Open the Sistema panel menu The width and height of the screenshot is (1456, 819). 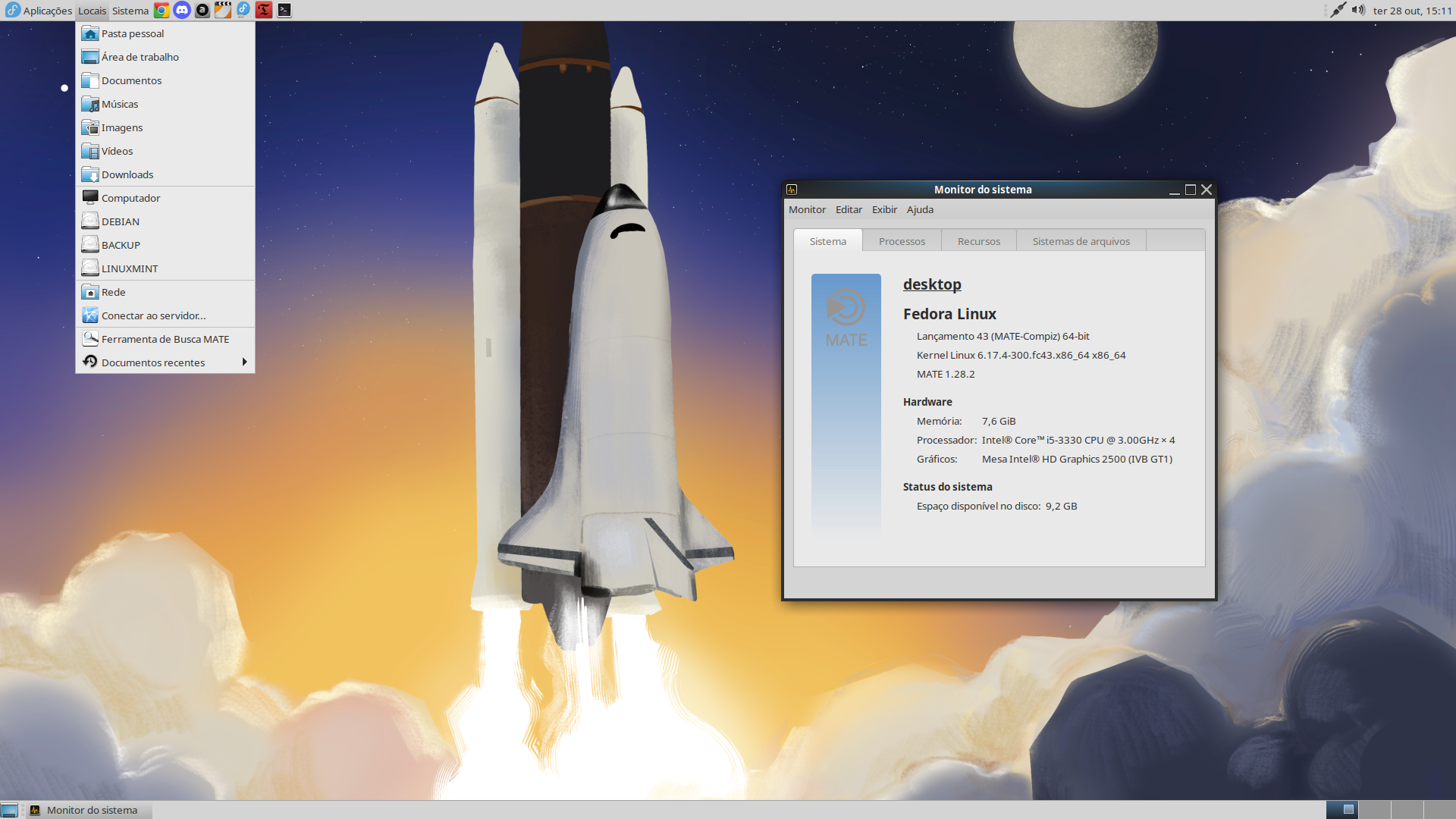130,11
